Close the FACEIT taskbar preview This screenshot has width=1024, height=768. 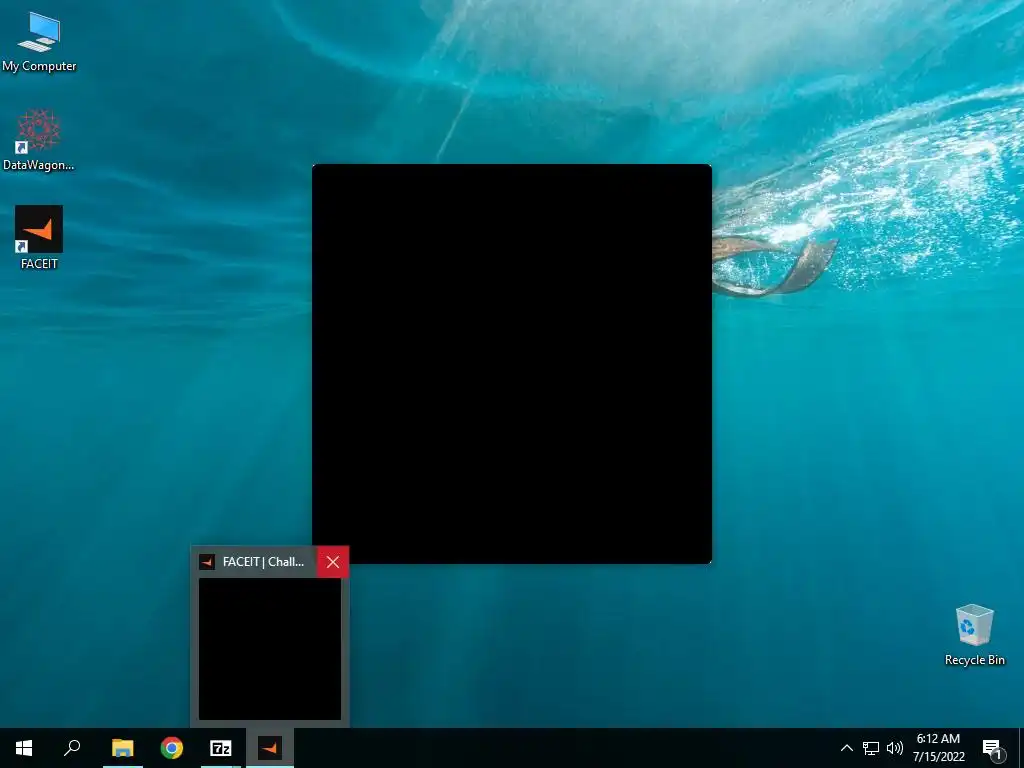tap(332, 562)
